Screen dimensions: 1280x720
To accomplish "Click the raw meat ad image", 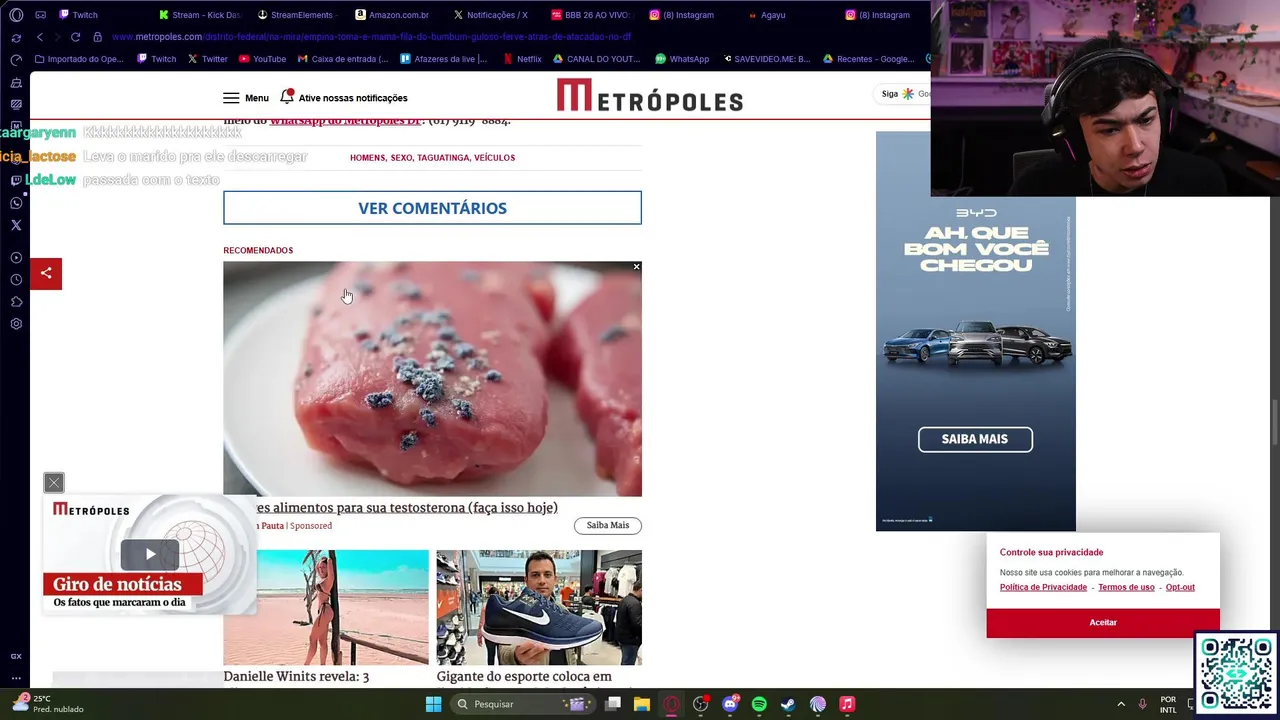I will pos(432,379).
